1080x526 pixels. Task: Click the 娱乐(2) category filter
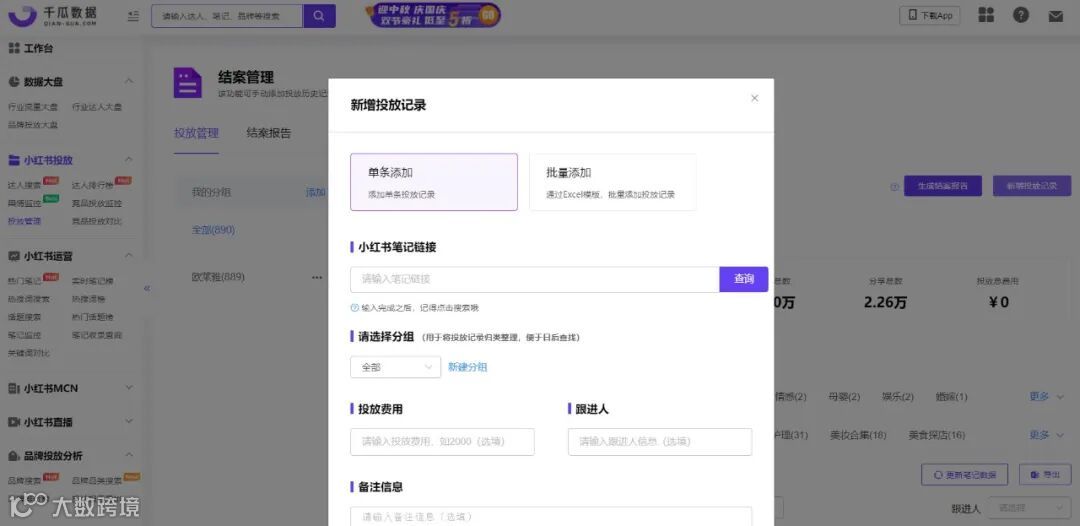pyautogui.click(x=898, y=397)
